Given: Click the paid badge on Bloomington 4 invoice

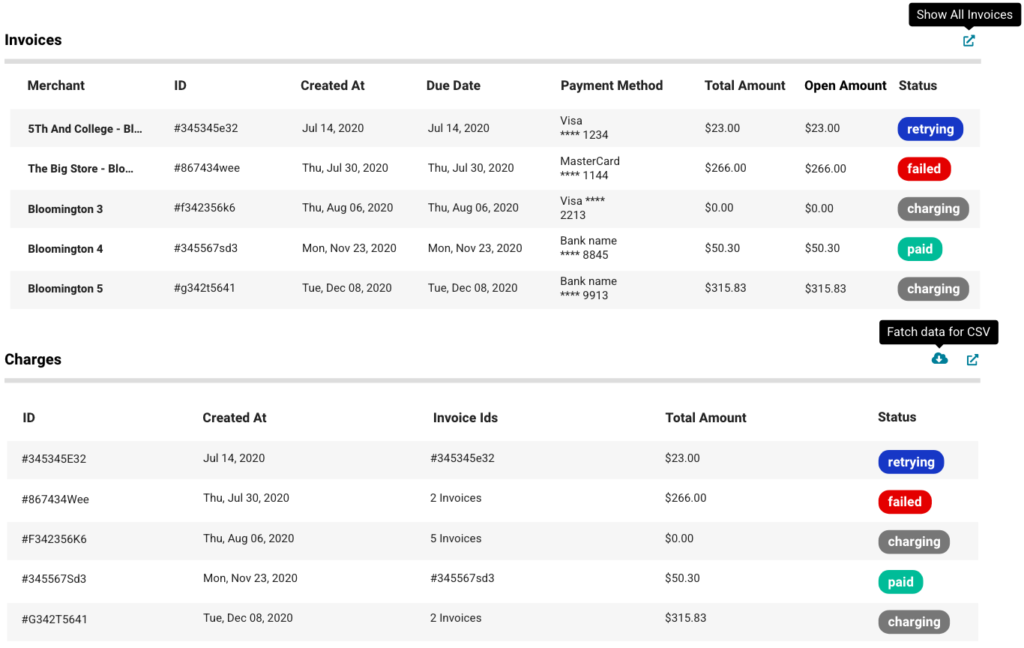Looking at the screenshot, I should coord(919,249).
